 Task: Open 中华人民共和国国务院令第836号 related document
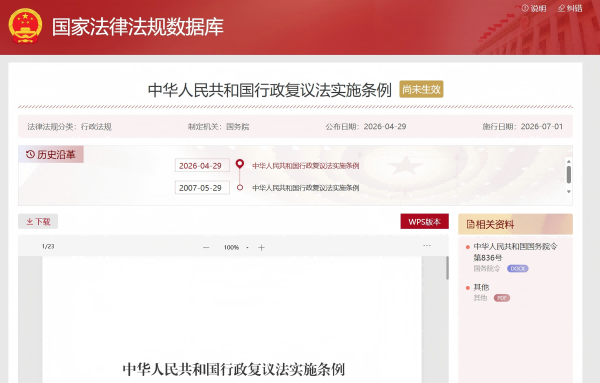pos(515,252)
